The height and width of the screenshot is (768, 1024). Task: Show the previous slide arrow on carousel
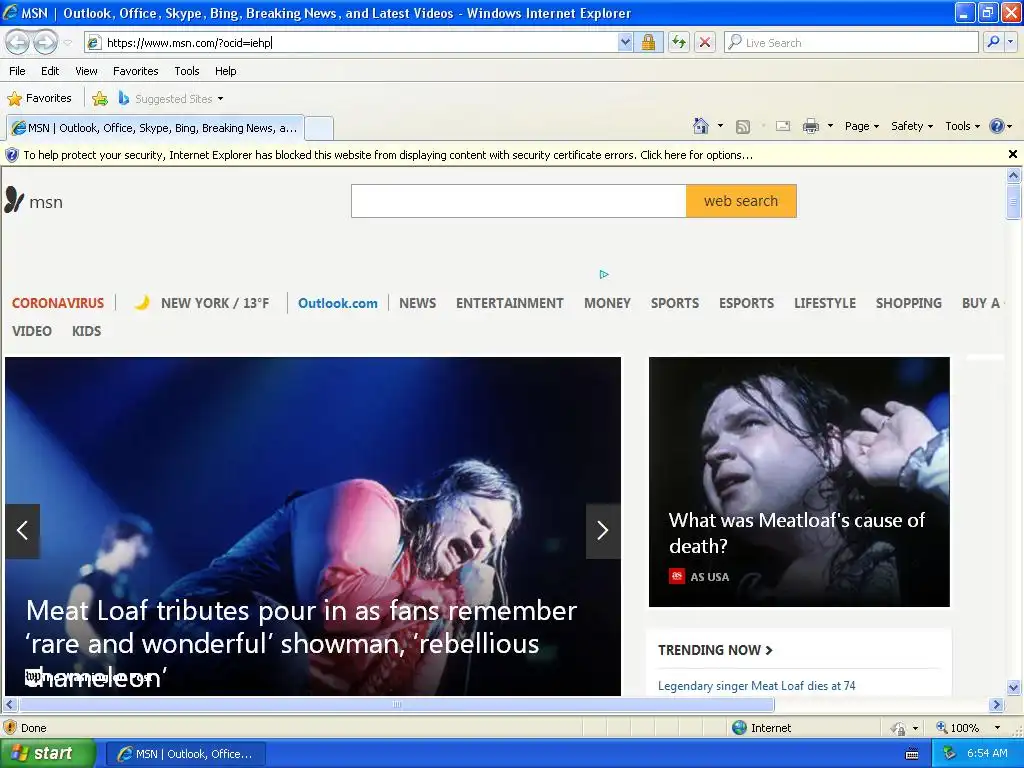tap(22, 531)
